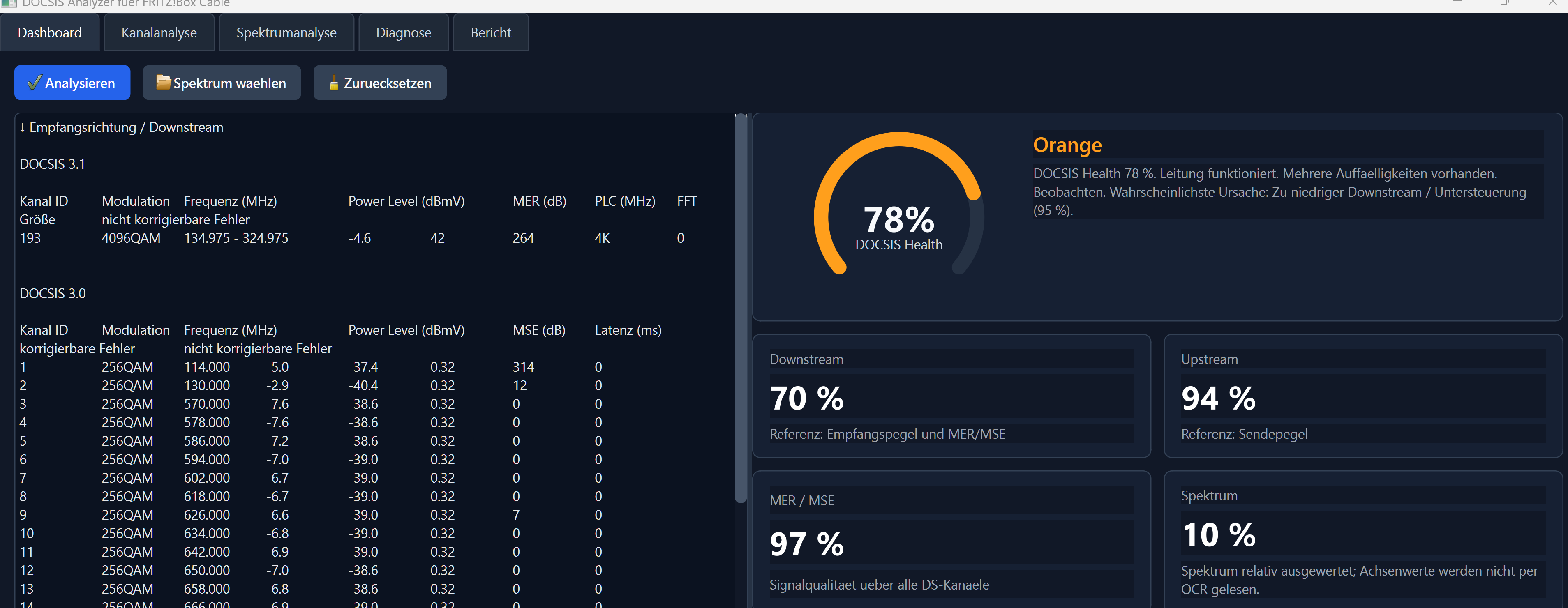Click the 4096QAM modulation cell
The height and width of the screenshot is (608, 1568).
(x=131, y=238)
